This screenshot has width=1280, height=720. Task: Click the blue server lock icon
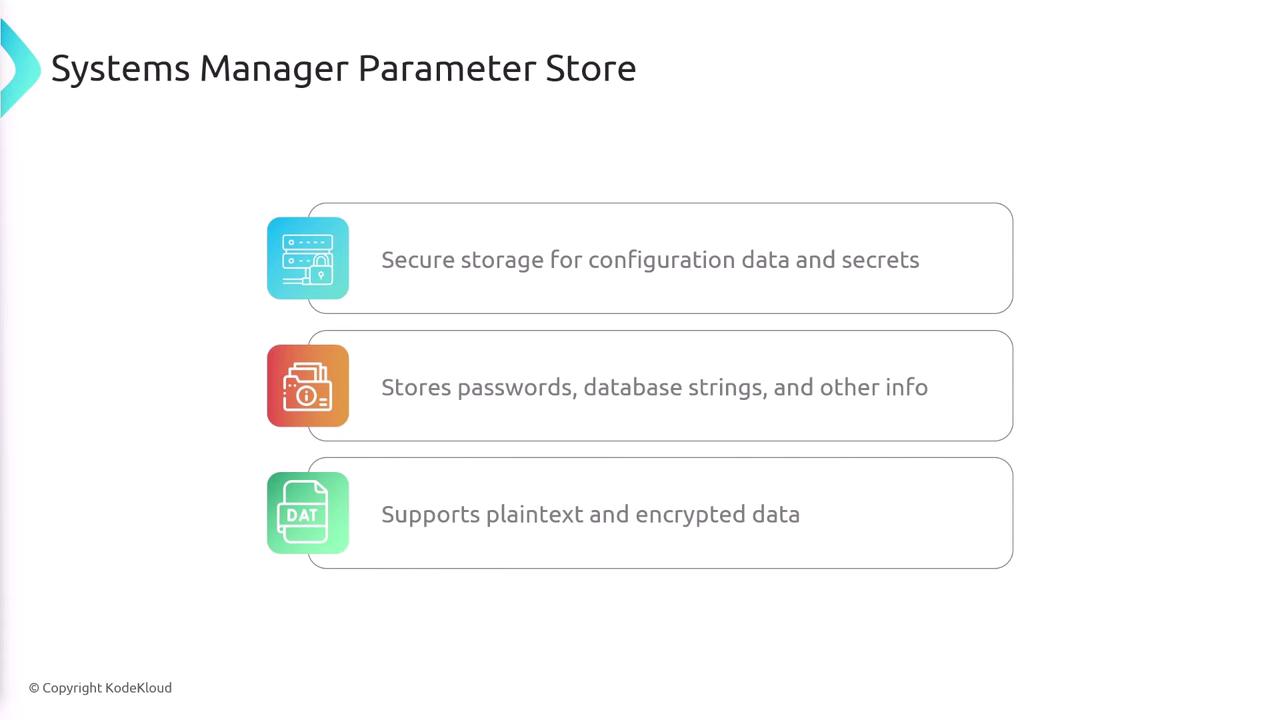308,258
